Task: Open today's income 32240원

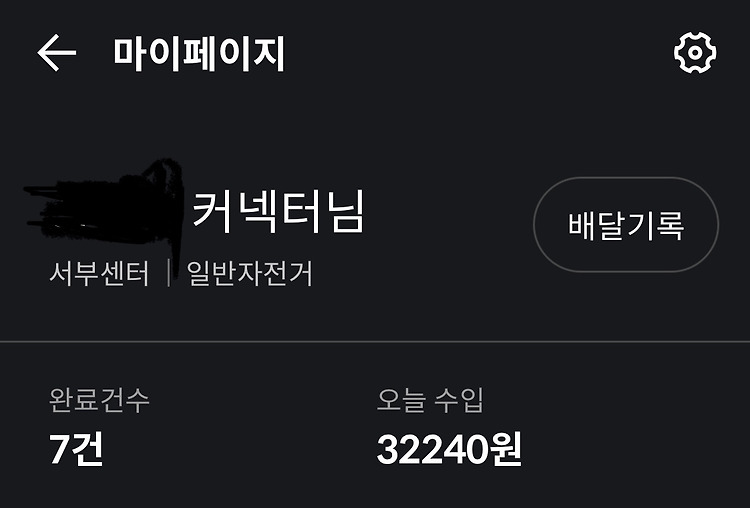Action: click(449, 450)
